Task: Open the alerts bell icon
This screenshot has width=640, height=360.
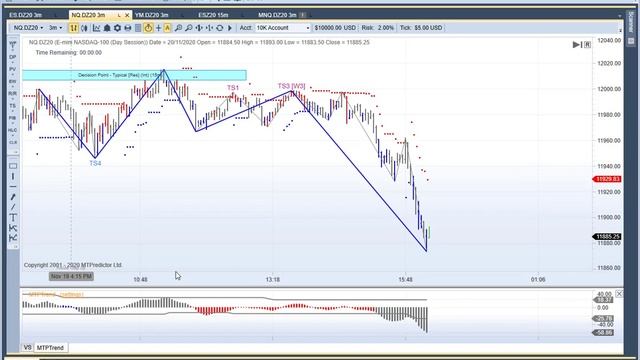Action: tap(107, 28)
